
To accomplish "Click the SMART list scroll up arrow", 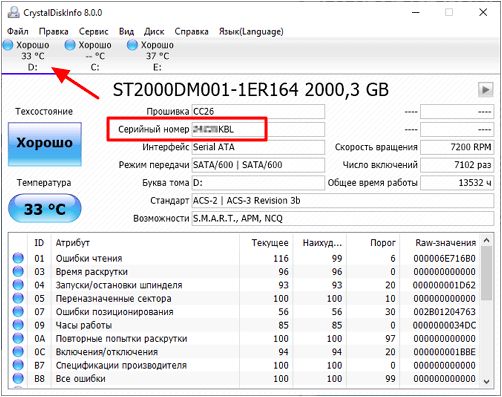I will 487,240.
